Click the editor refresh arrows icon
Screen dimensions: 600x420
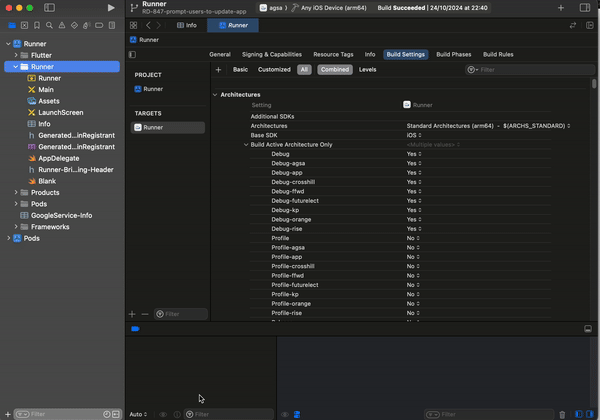pyautogui.click(x=573, y=25)
